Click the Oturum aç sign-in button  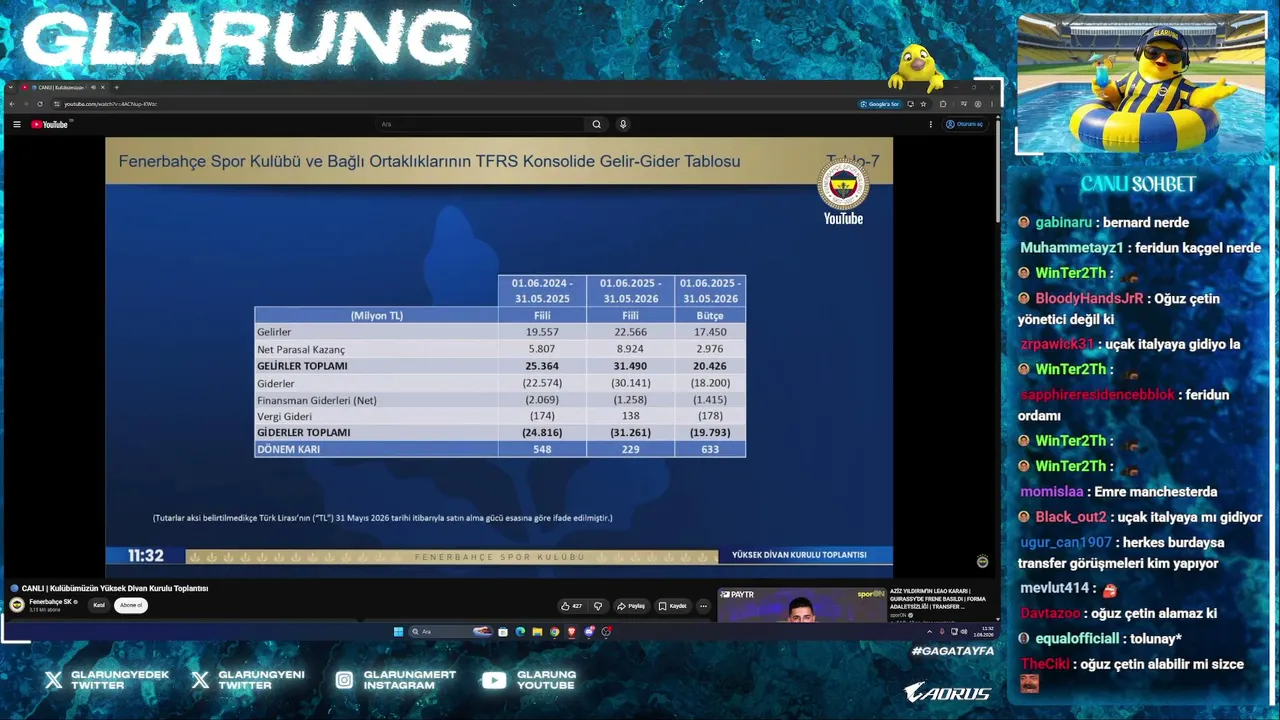coord(965,124)
